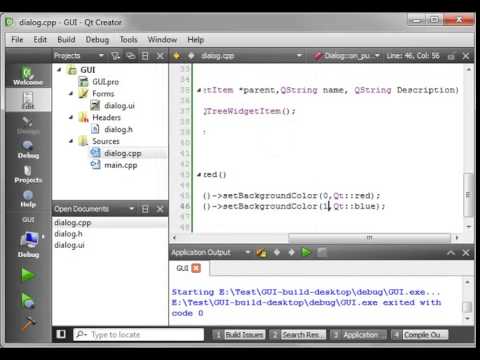The image size is (480, 360).
Task: Open the Compile Output pane
Action: click(420, 334)
